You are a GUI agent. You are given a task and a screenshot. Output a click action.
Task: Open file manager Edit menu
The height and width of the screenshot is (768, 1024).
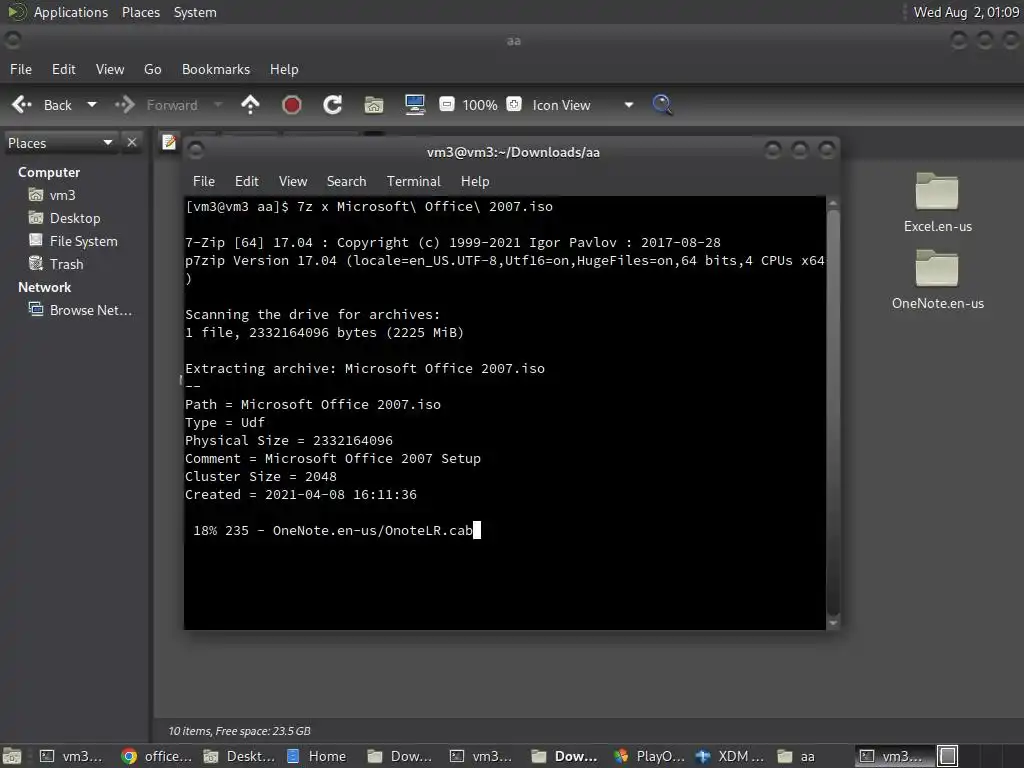point(63,69)
